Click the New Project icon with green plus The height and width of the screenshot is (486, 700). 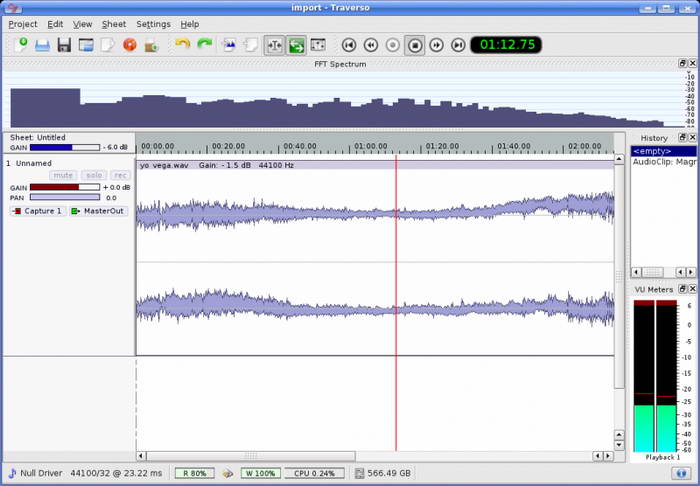(21, 45)
